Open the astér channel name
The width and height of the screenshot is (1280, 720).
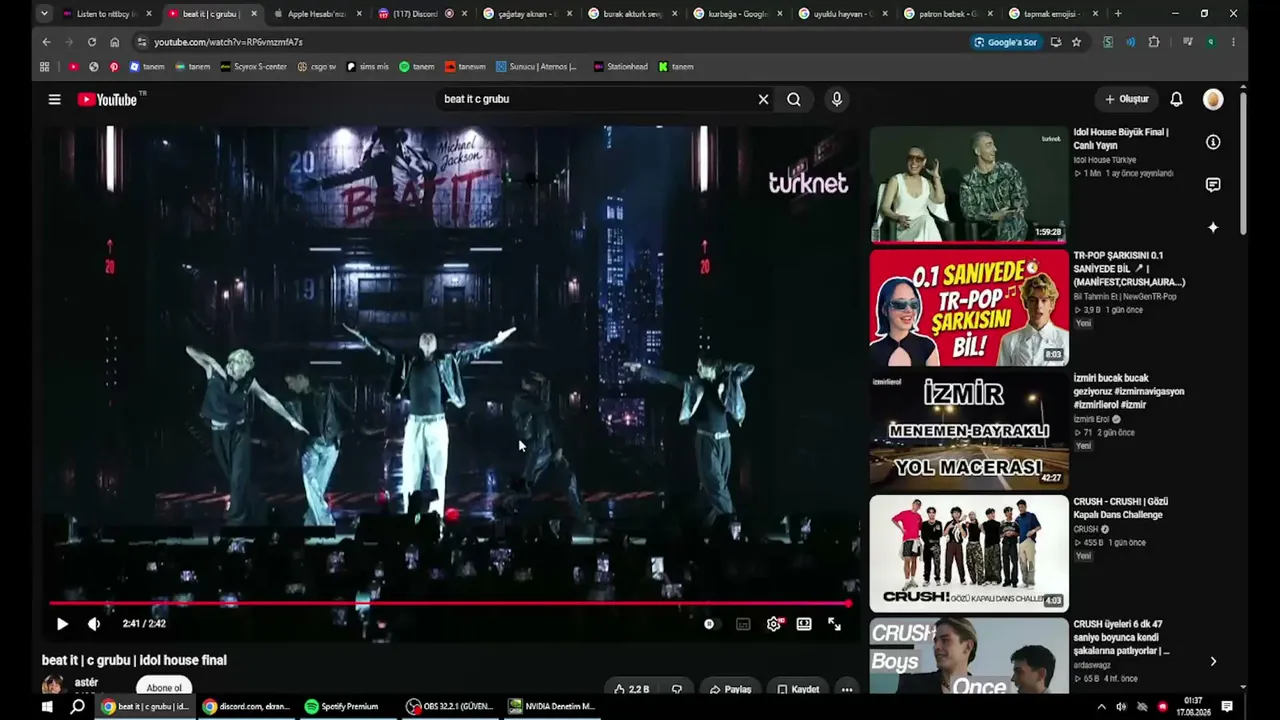[87, 682]
